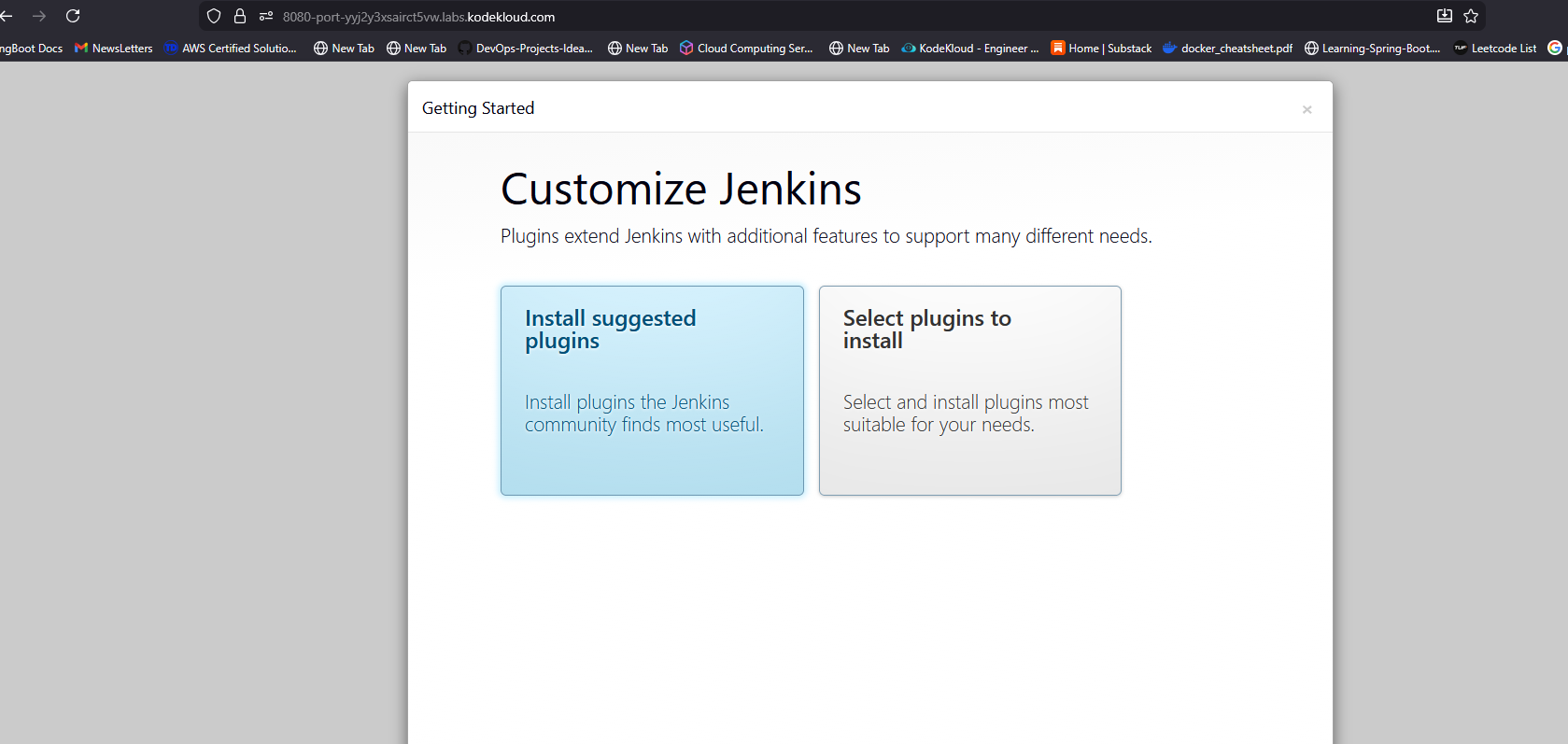The height and width of the screenshot is (744, 1568).
Task: Click the browser forward arrow
Action: click(x=39, y=16)
